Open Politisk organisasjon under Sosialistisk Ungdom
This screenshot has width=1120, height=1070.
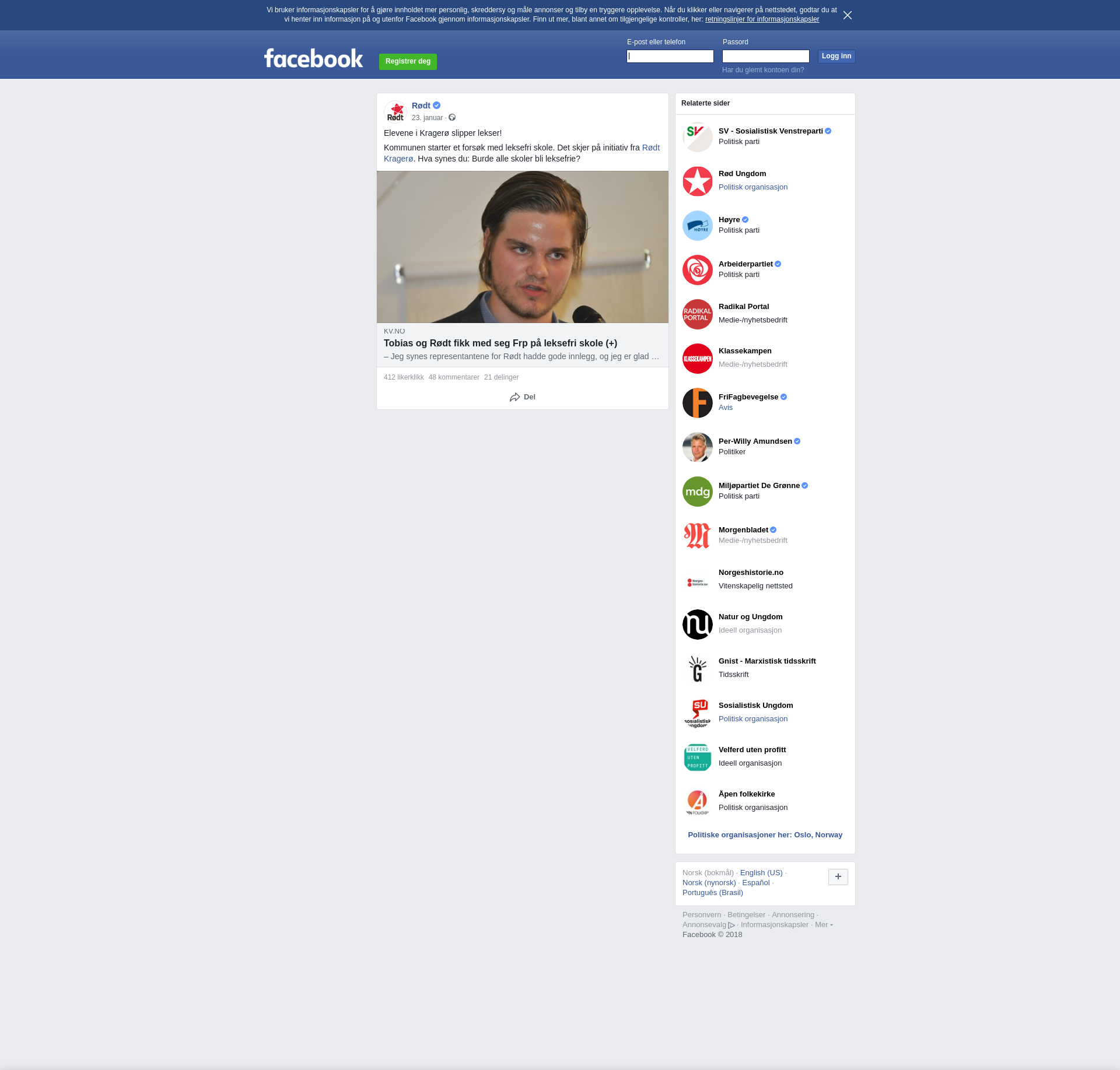tap(753, 719)
